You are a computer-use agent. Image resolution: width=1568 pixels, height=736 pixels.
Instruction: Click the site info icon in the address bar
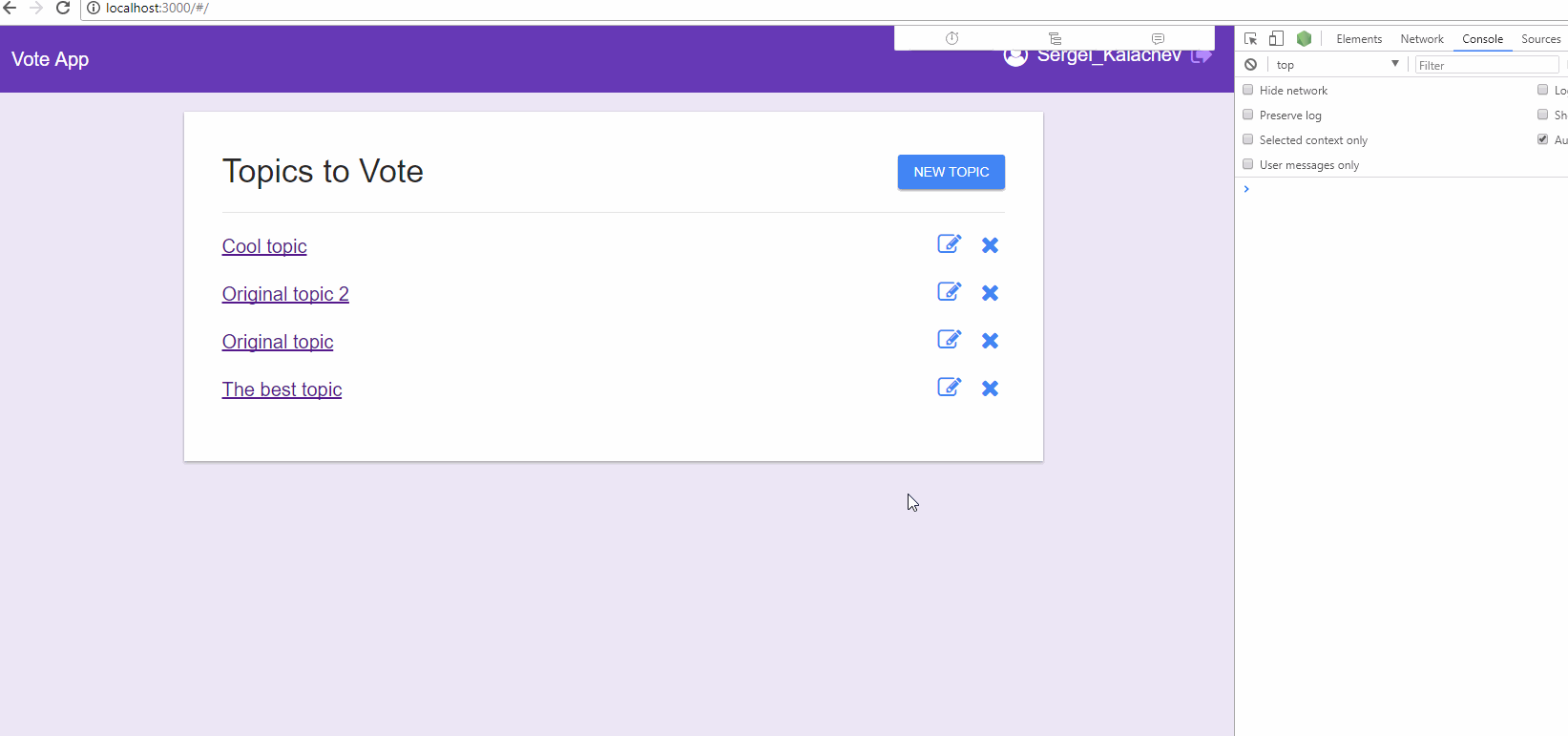point(94,8)
